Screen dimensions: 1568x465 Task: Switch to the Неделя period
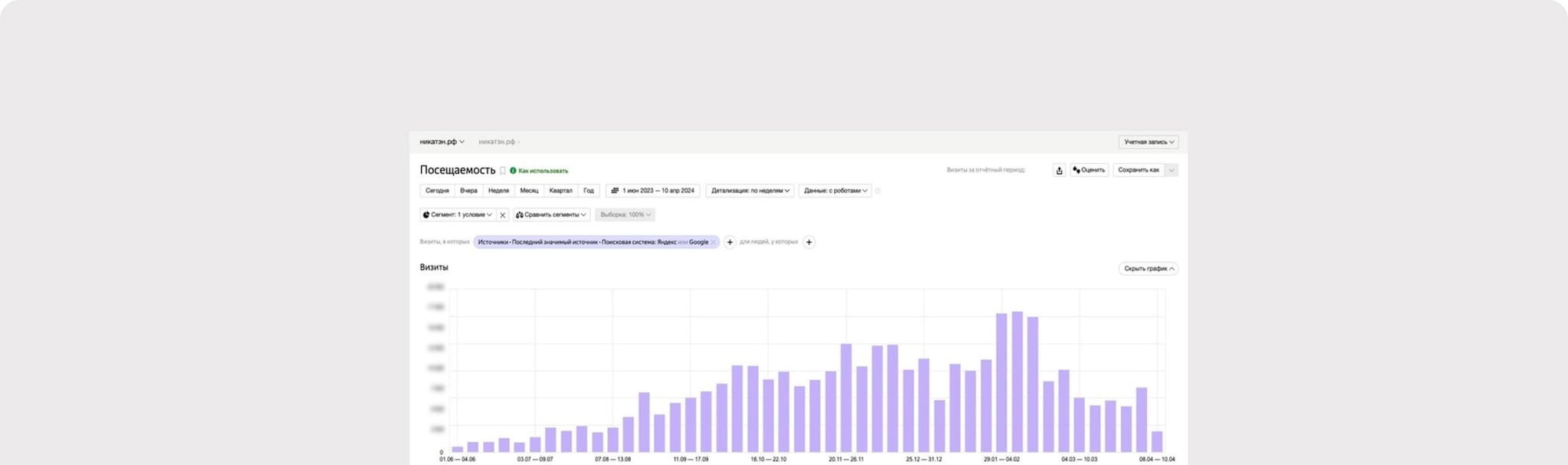pos(498,191)
